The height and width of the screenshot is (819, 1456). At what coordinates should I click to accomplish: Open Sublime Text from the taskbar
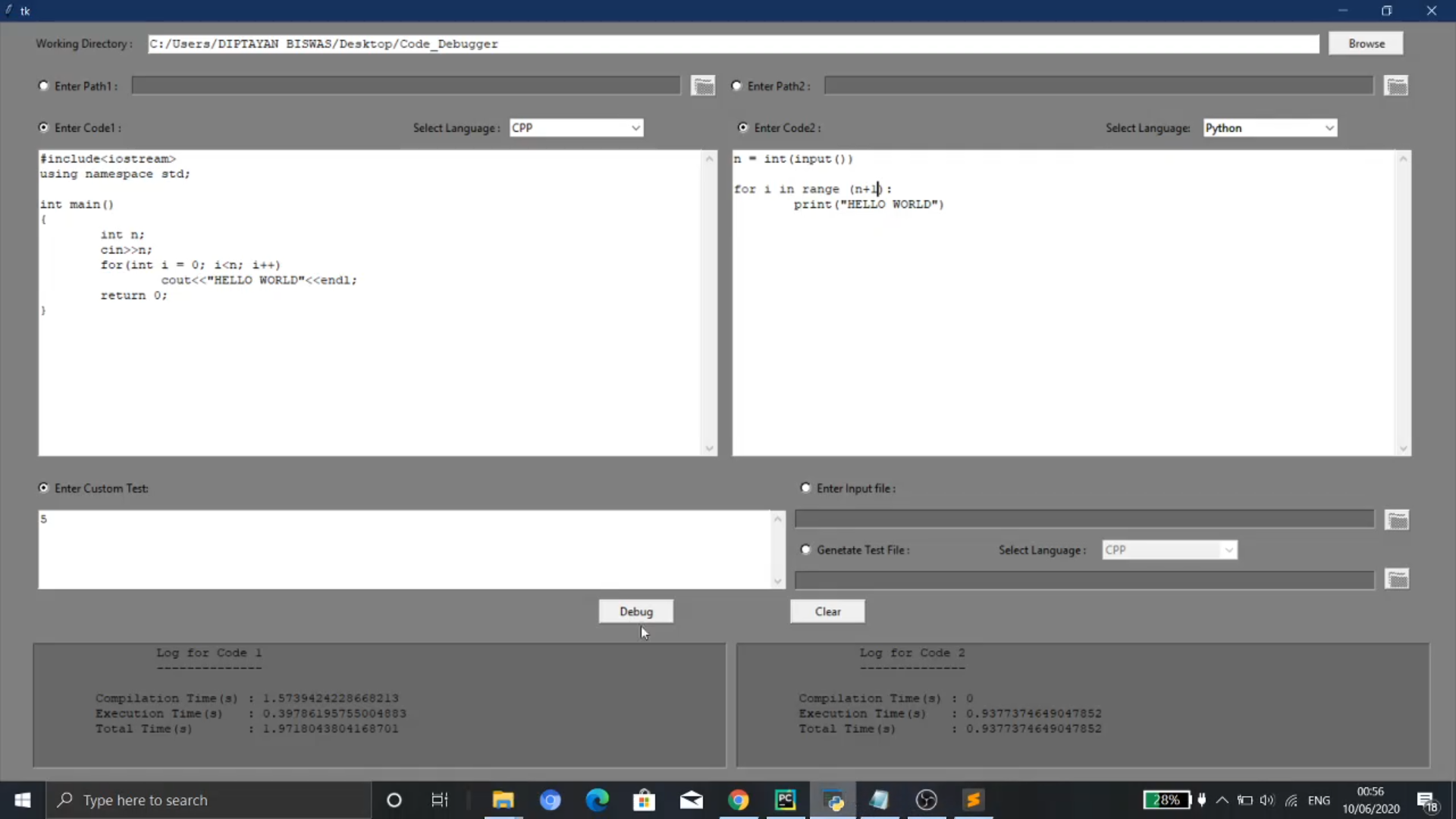pyautogui.click(x=974, y=800)
